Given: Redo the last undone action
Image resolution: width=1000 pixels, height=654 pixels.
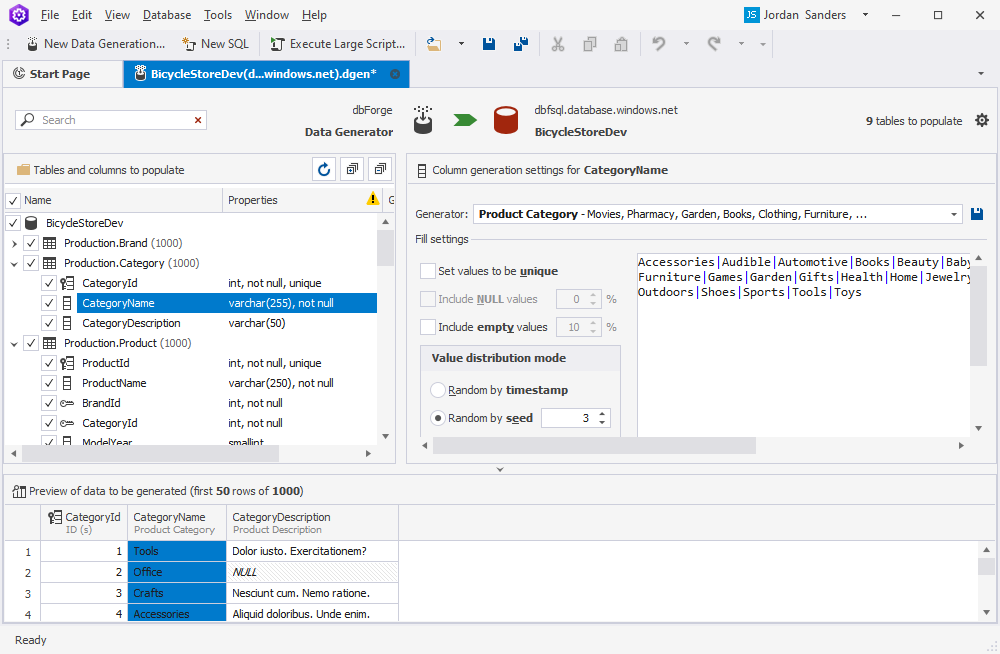Looking at the screenshot, I should point(714,44).
